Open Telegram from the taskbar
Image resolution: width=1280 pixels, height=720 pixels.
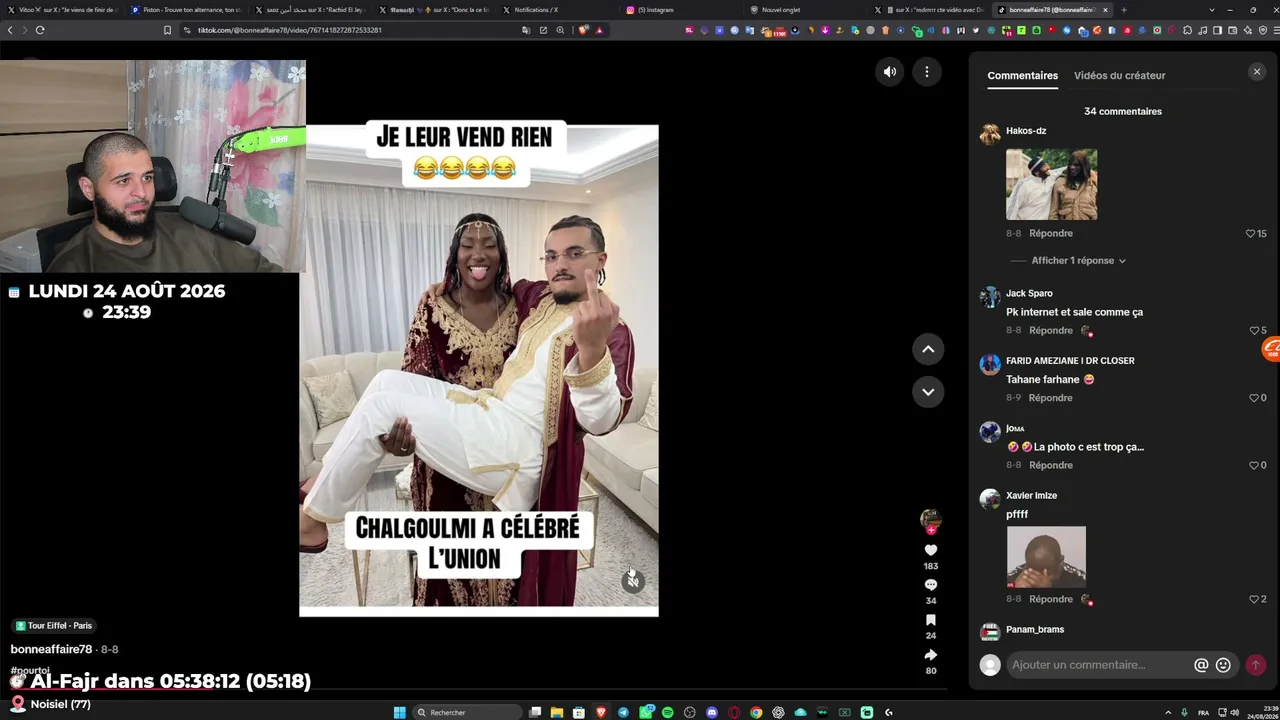coord(623,712)
